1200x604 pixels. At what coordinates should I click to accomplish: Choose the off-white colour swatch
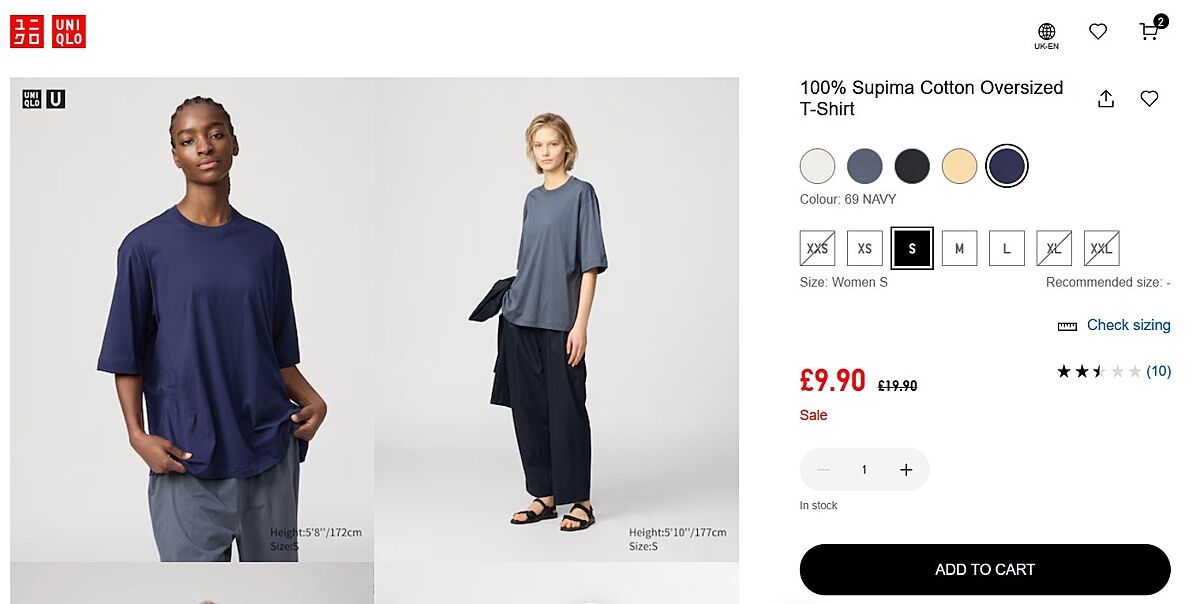coord(817,166)
